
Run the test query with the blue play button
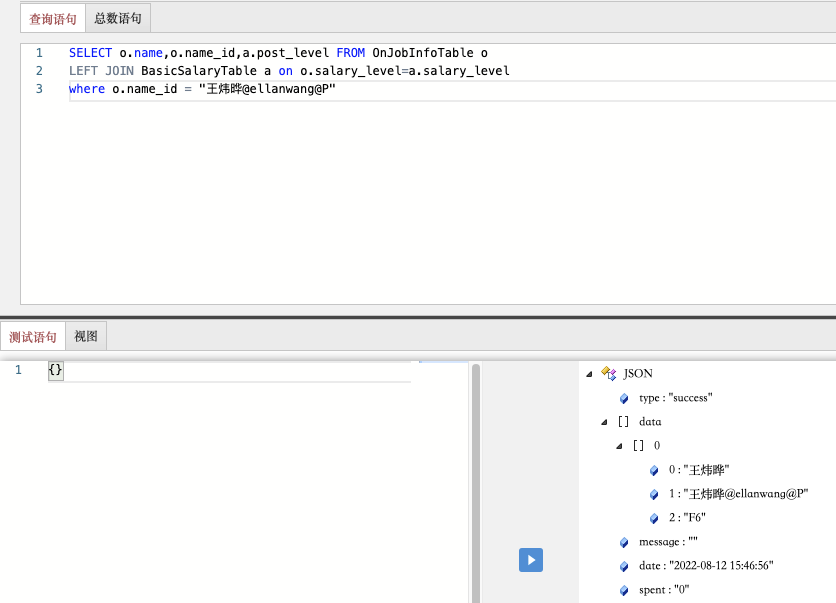pyautogui.click(x=530, y=560)
